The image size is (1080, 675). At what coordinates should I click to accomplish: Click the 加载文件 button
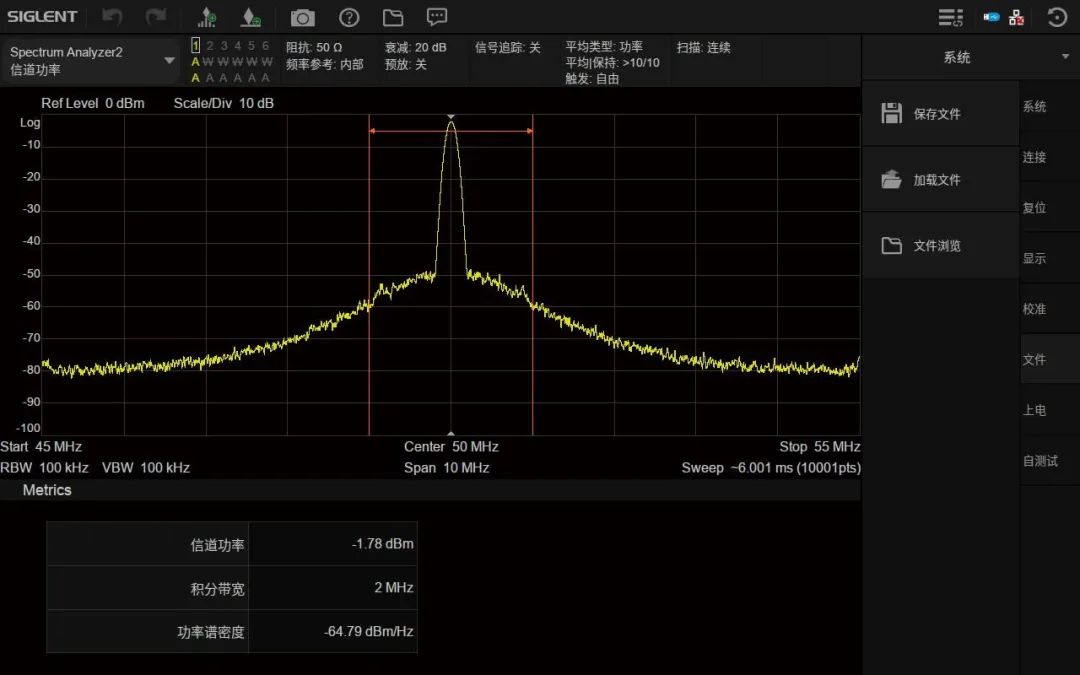coord(940,180)
